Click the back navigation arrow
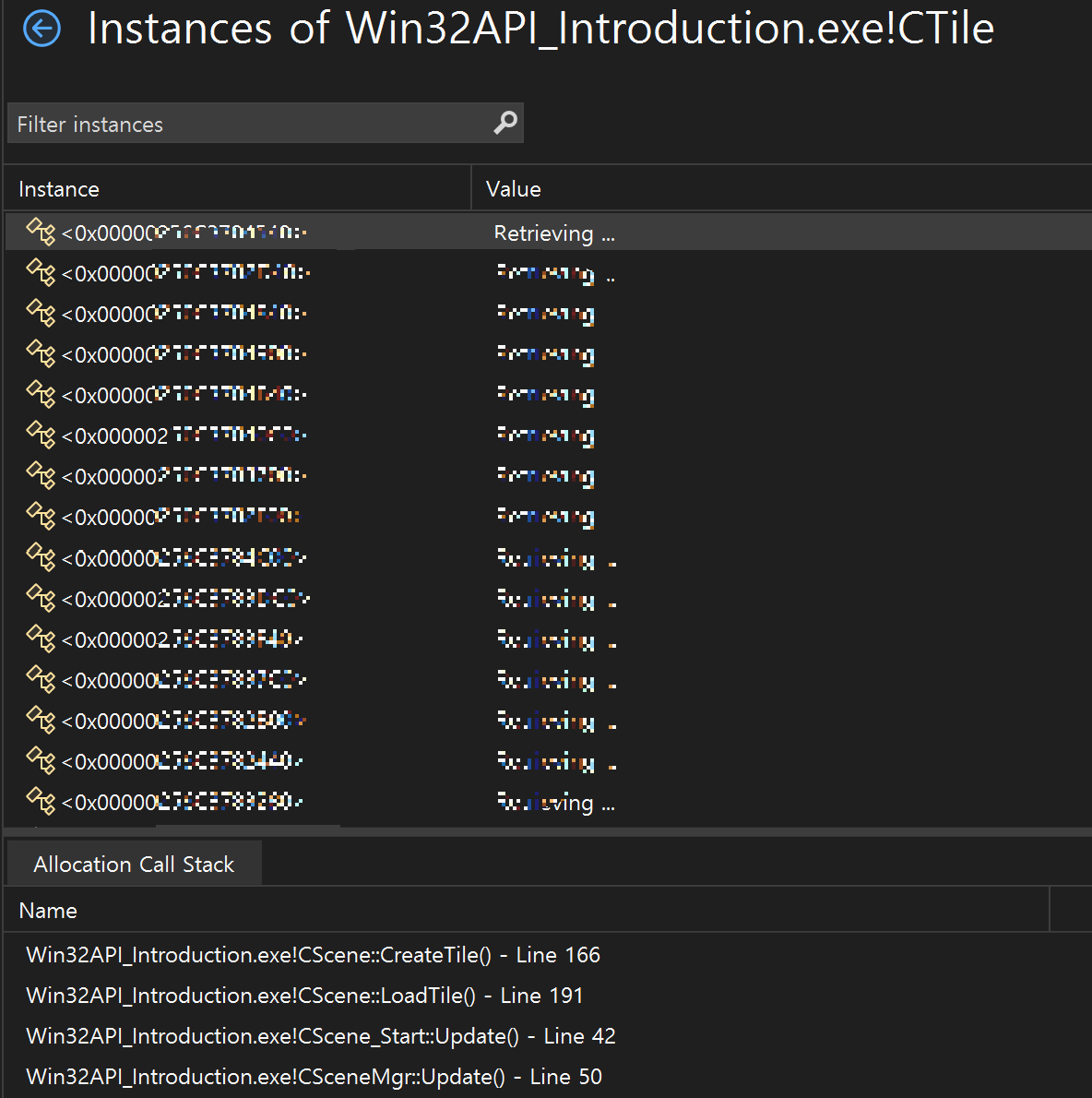This screenshot has width=1092, height=1098. point(41,28)
